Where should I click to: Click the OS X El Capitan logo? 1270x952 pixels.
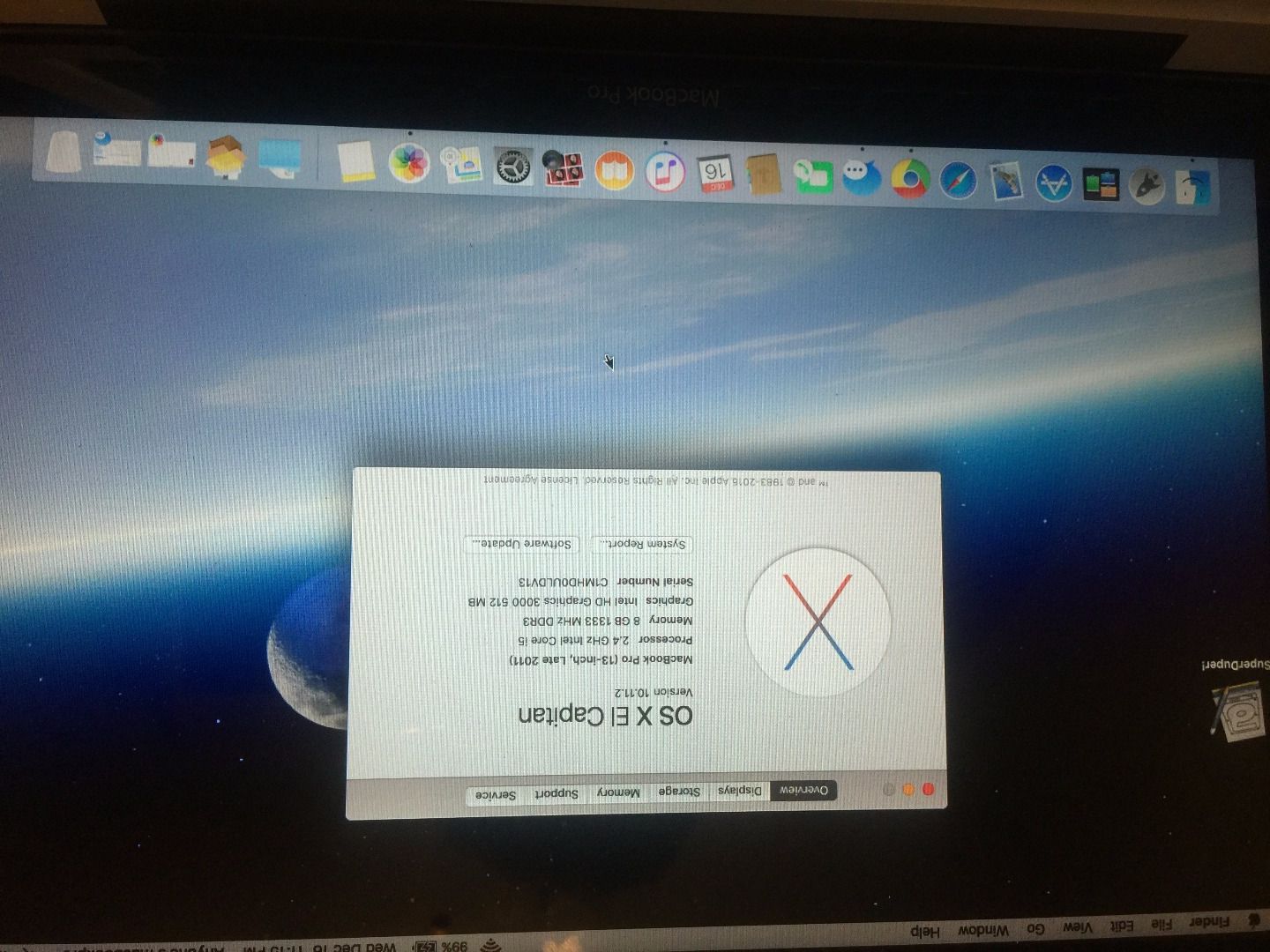point(818,622)
